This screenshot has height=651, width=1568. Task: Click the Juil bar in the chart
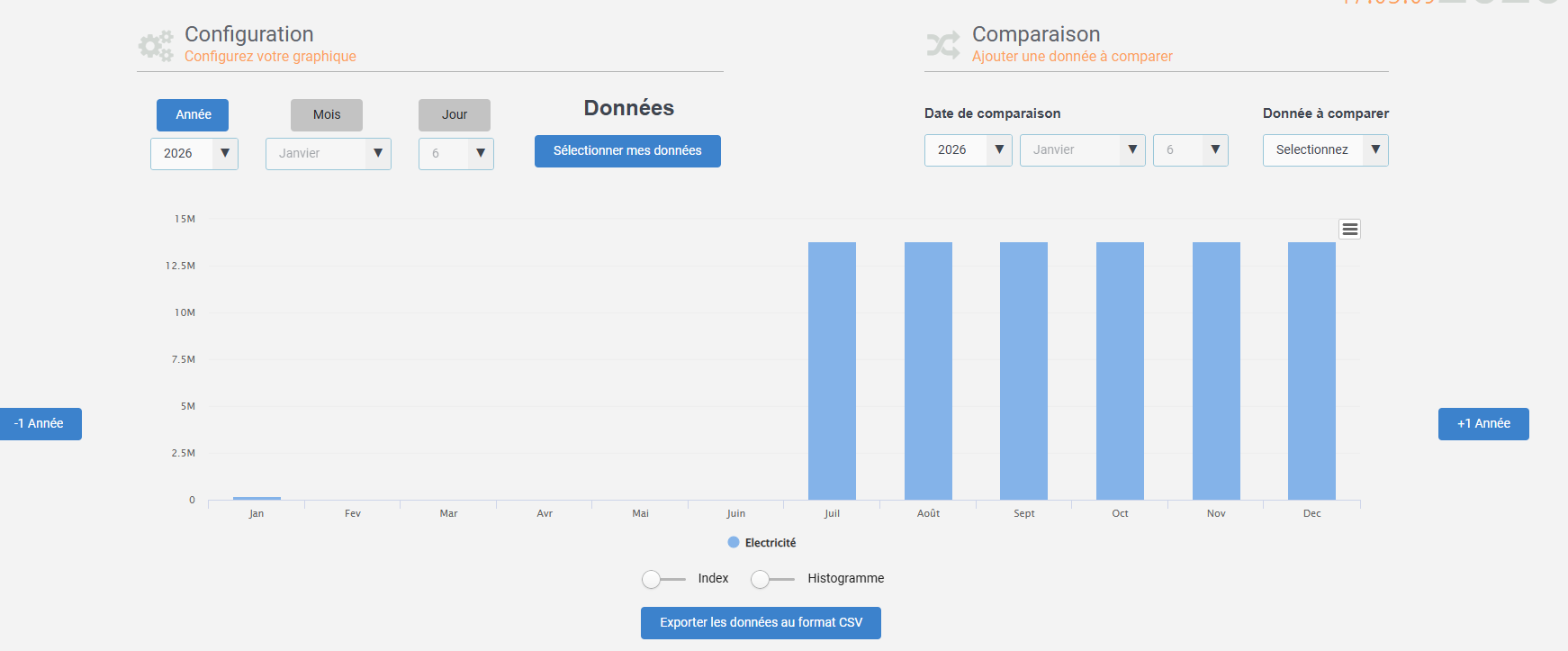click(832, 370)
